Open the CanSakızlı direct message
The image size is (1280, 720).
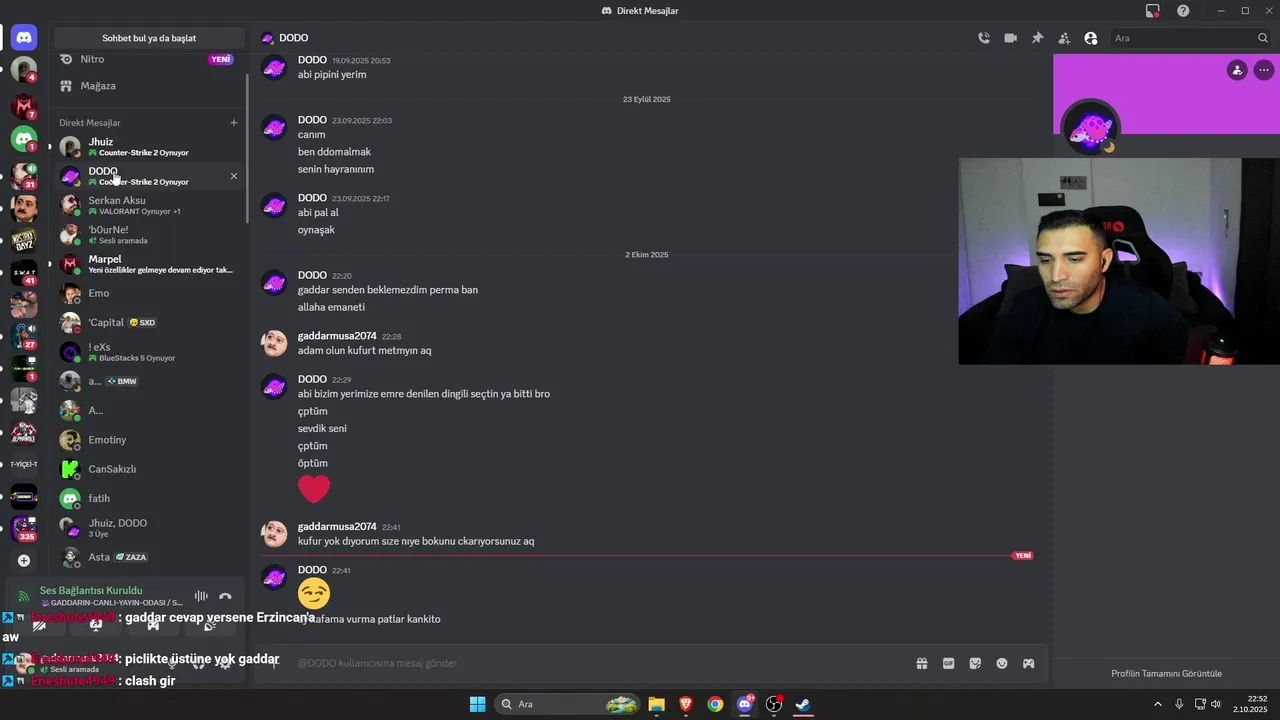pos(148,469)
